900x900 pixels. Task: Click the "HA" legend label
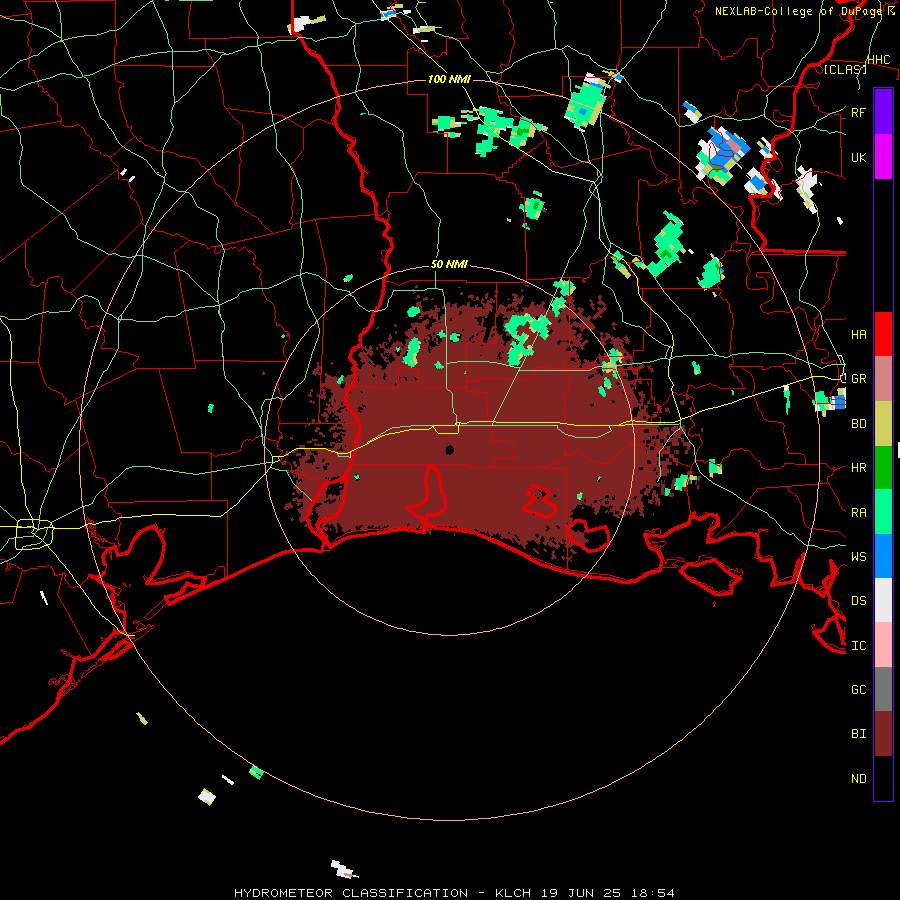(858, 335)
